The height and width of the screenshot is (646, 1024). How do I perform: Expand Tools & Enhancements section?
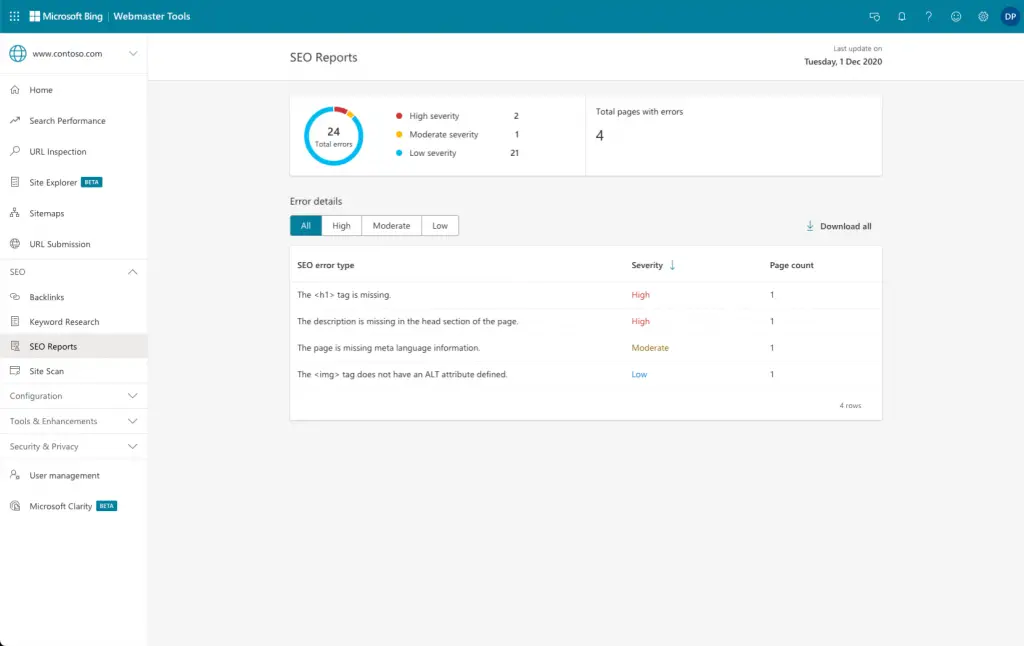pyautogui.click(x=74, y=421)
